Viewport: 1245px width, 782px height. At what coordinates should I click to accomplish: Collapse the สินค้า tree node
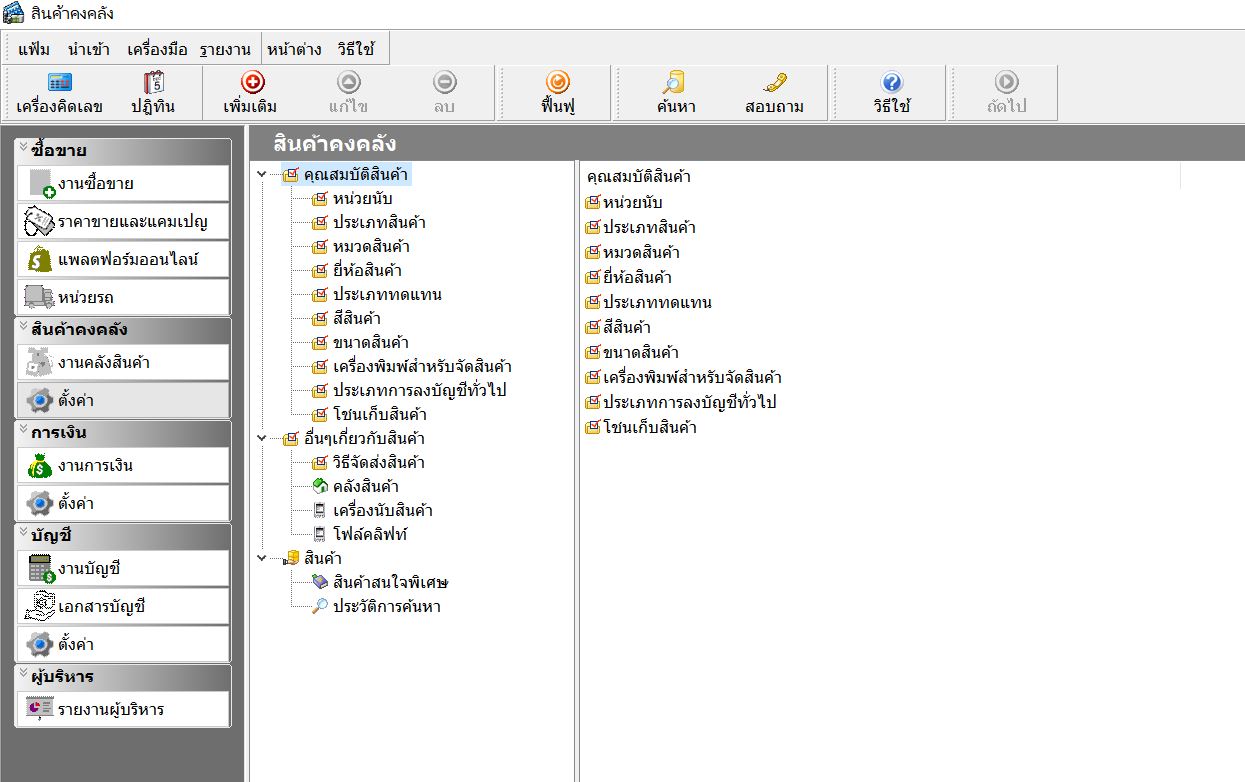[262, 558]
